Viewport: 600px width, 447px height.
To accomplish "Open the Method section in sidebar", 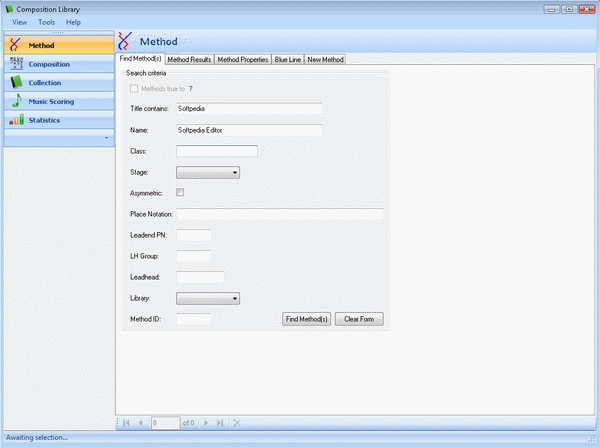I will pyautogui.click(x=59, y=45).
